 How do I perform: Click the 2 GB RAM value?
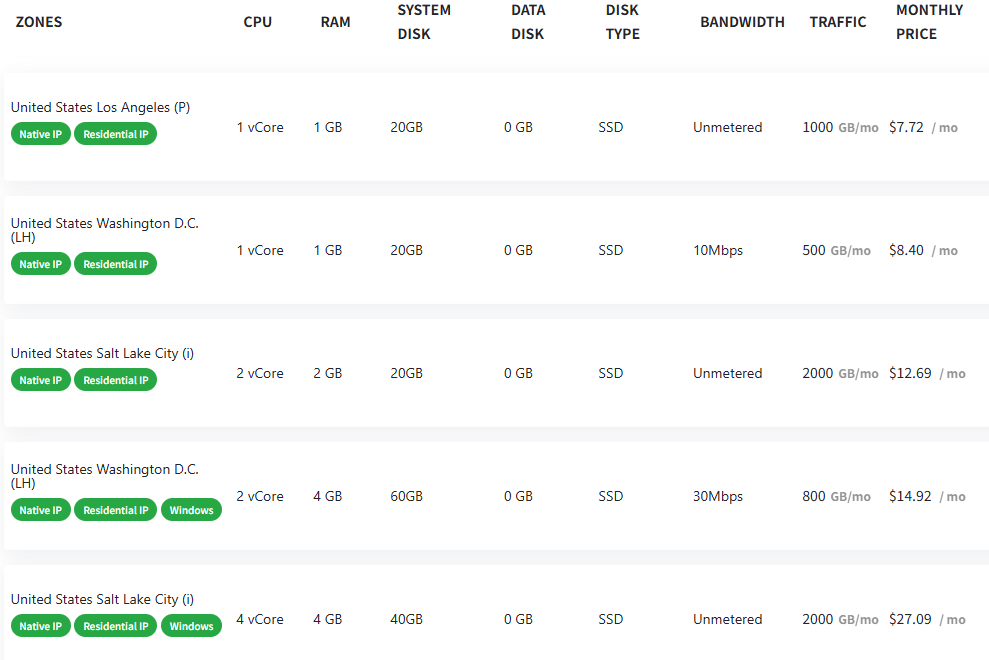327,374
